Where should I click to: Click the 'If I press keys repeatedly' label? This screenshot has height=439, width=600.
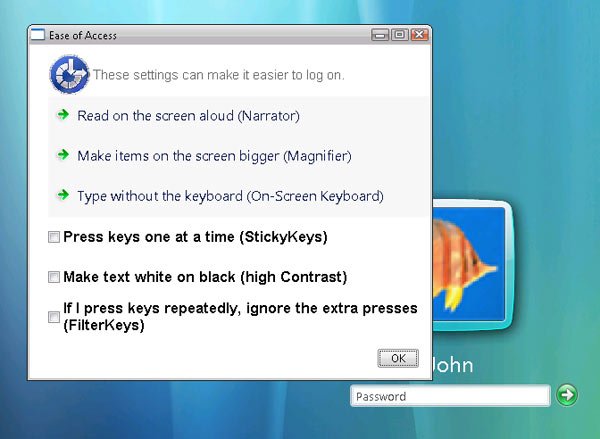coord(240,317)
